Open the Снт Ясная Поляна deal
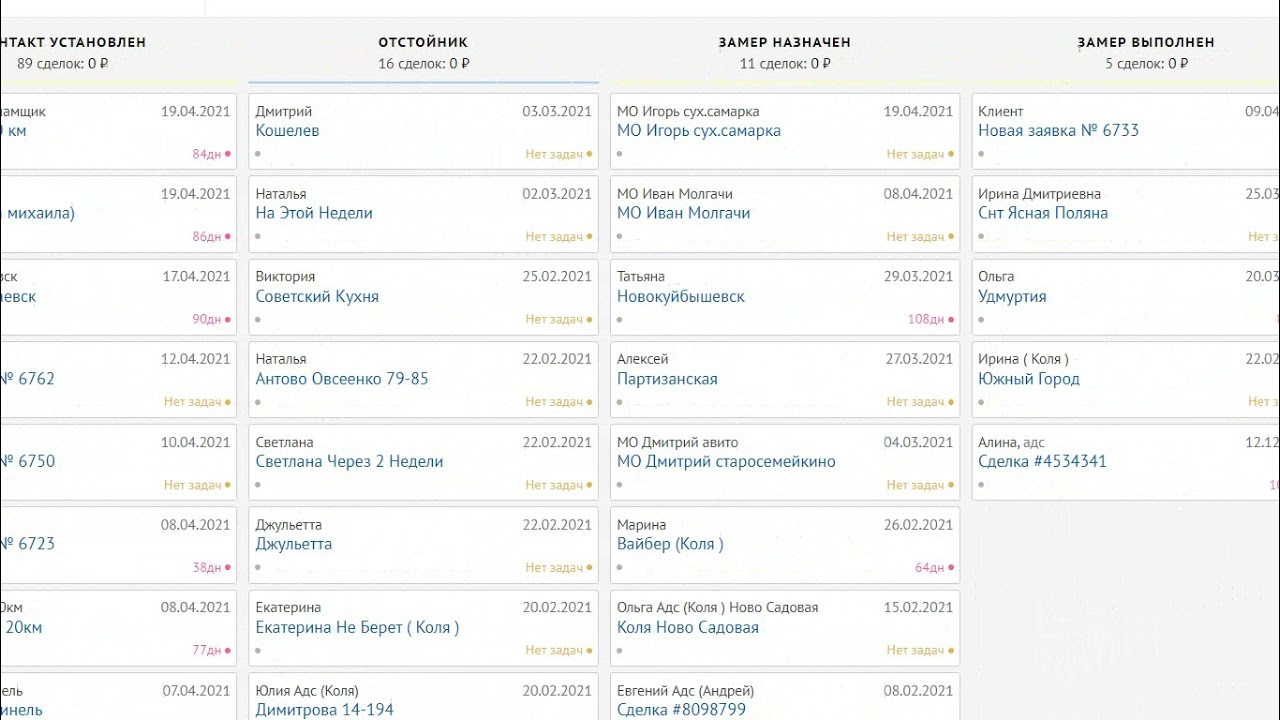Screen dimensions: 1280x720 (1043, 213)
